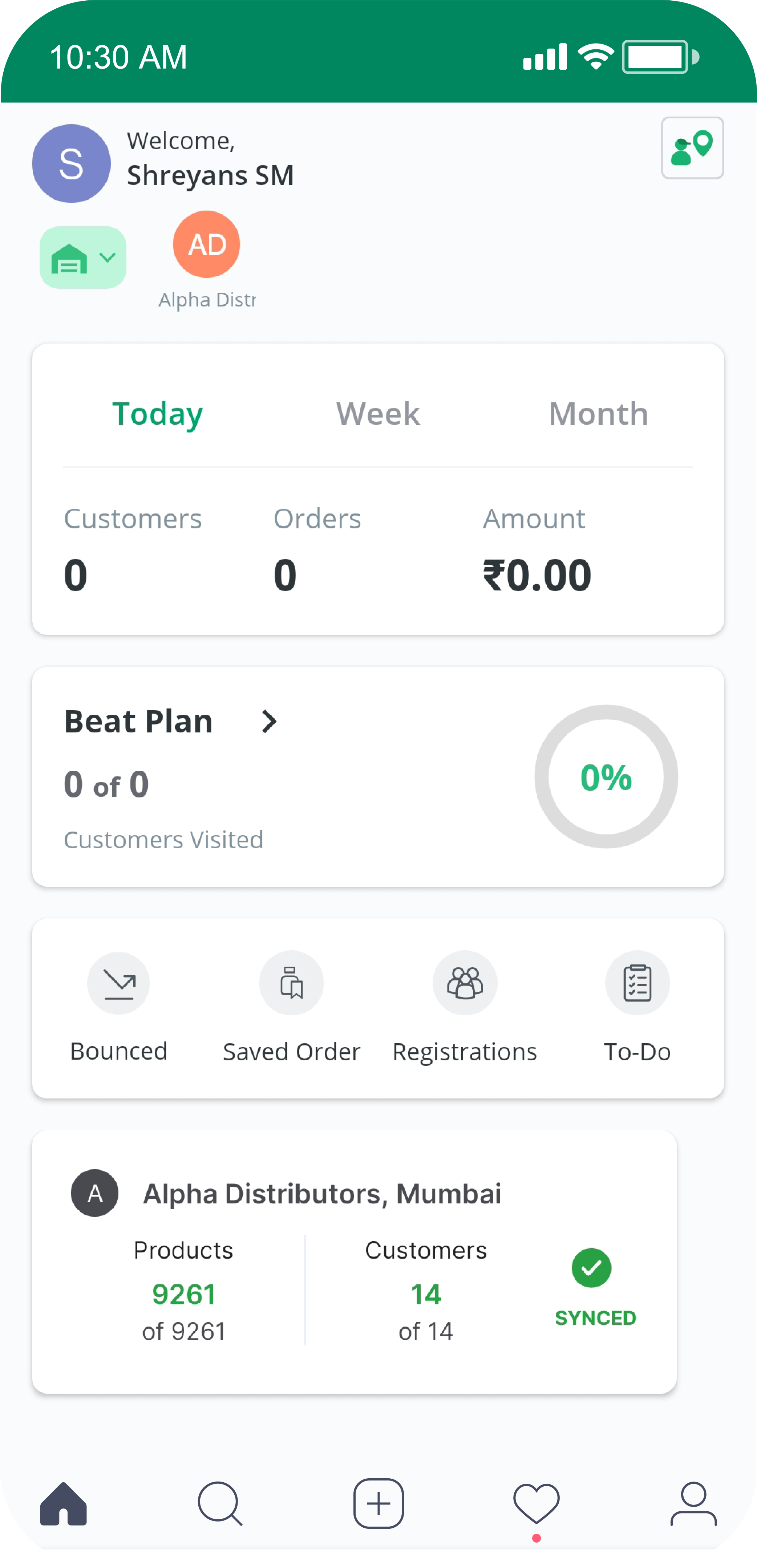This screenshot has height=1568, width=757.
Task: Switch to the Week tab
Action: pos(377,414)
